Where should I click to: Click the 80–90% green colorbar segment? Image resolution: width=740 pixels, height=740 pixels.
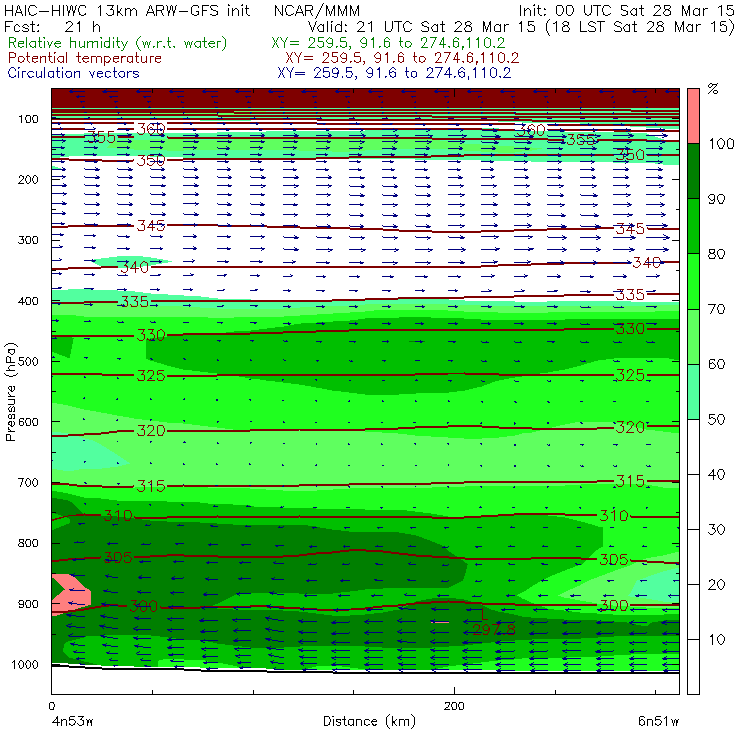pyautogui.click(x=693, y=226)
